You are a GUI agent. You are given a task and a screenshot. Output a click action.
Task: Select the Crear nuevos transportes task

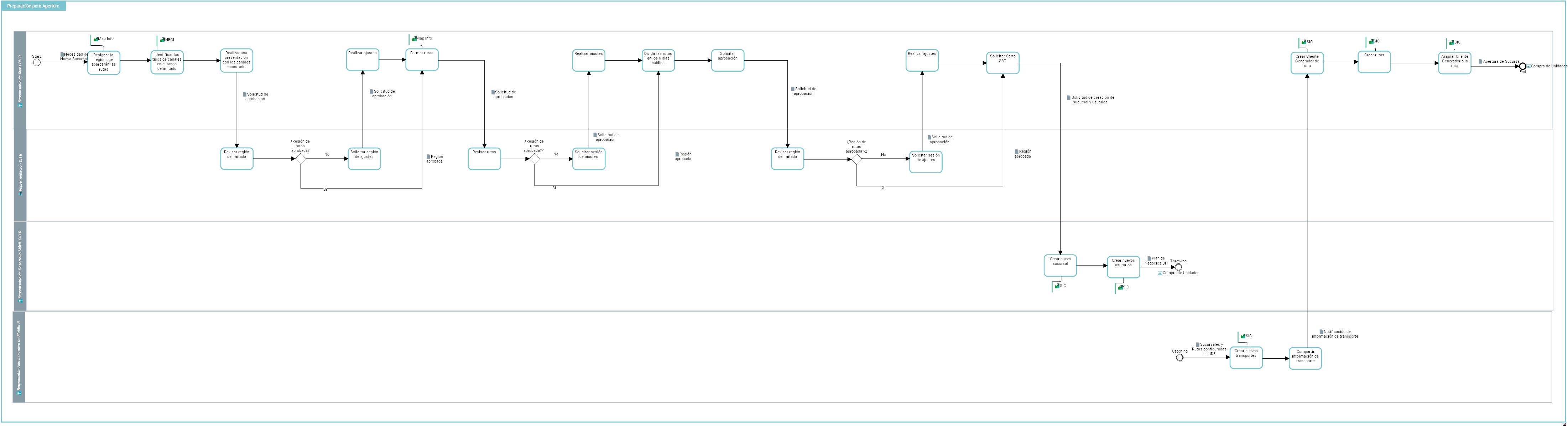point(1246,358)
